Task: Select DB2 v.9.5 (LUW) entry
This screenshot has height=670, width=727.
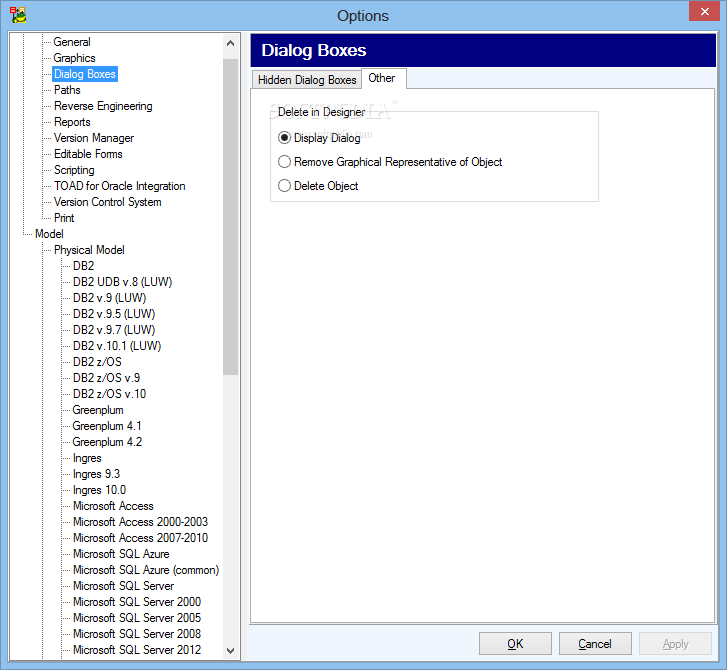Action: tap(114, 314)
